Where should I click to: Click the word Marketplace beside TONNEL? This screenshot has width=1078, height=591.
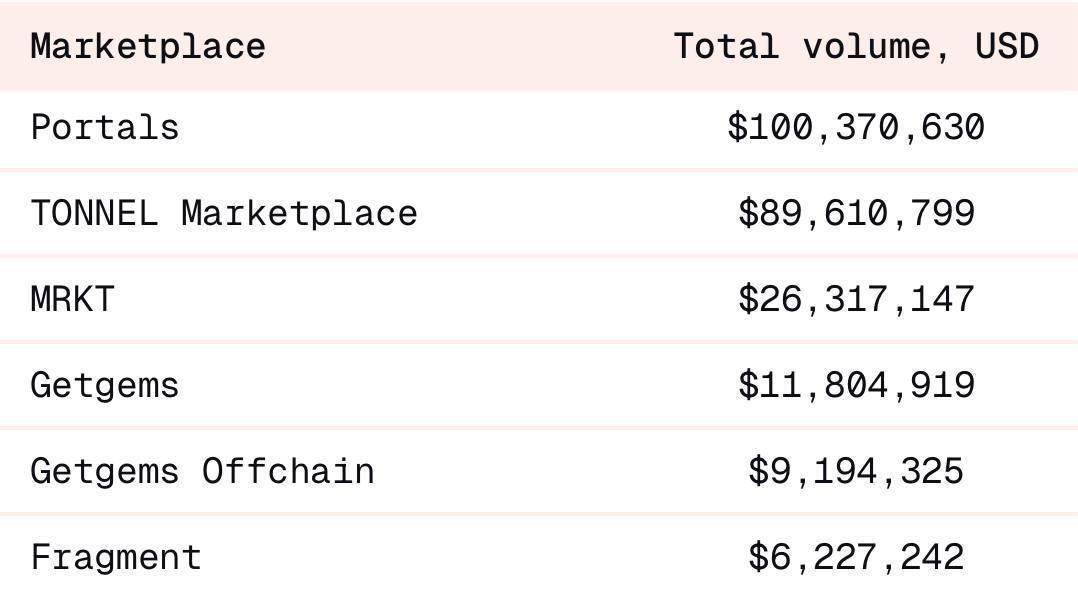pyautogui.click(x=299, y=213)
